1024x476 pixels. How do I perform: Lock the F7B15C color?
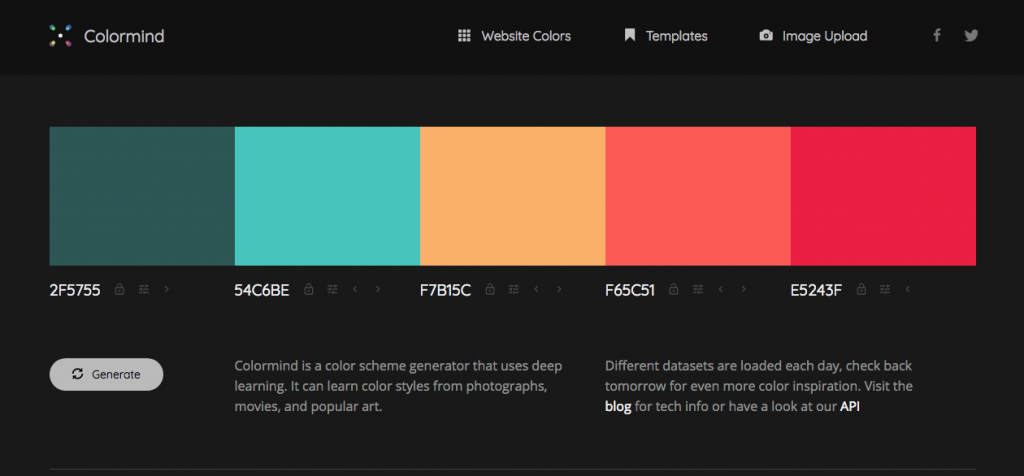click(490, 289)
